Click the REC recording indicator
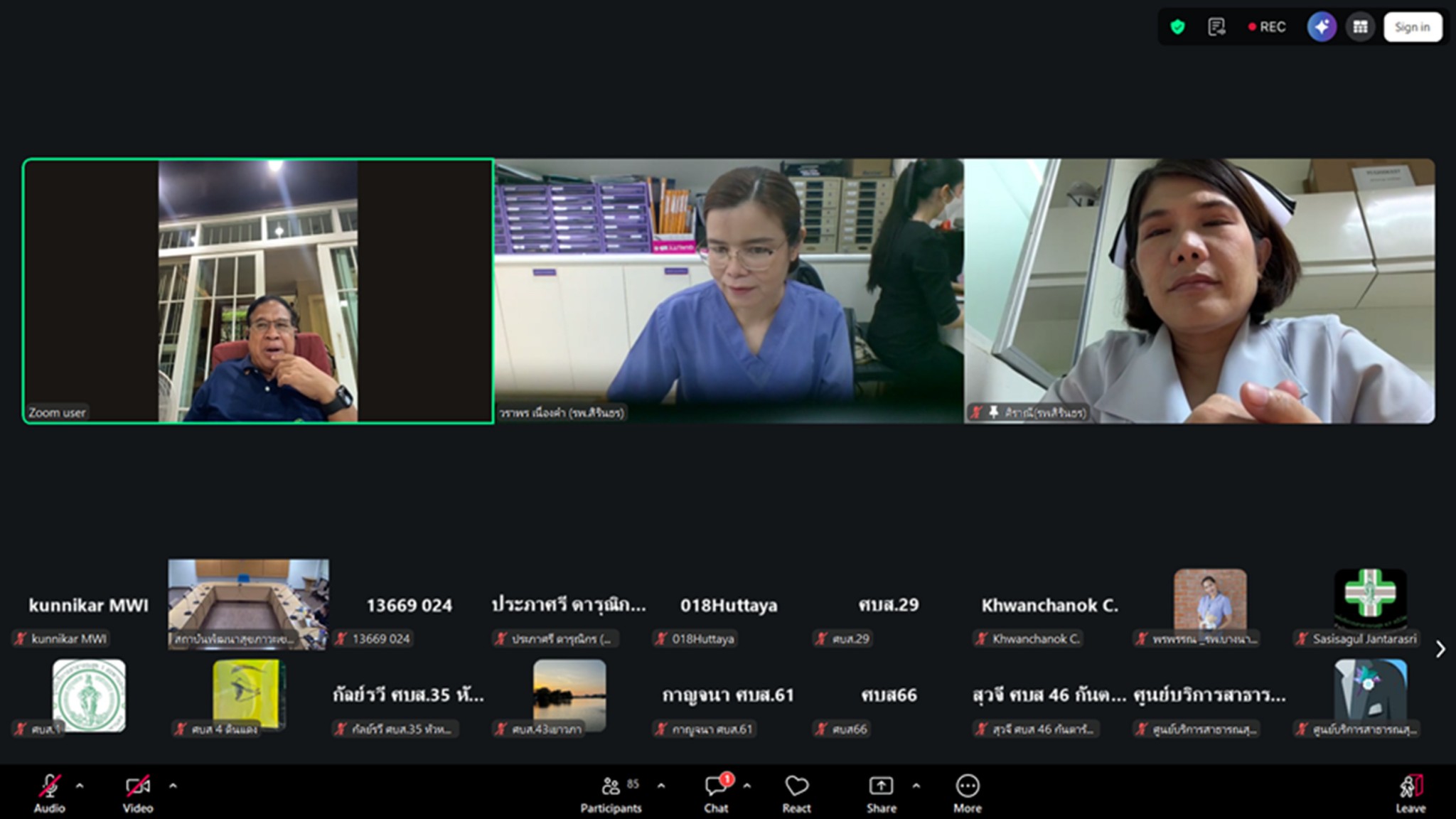 (1267, 27)
